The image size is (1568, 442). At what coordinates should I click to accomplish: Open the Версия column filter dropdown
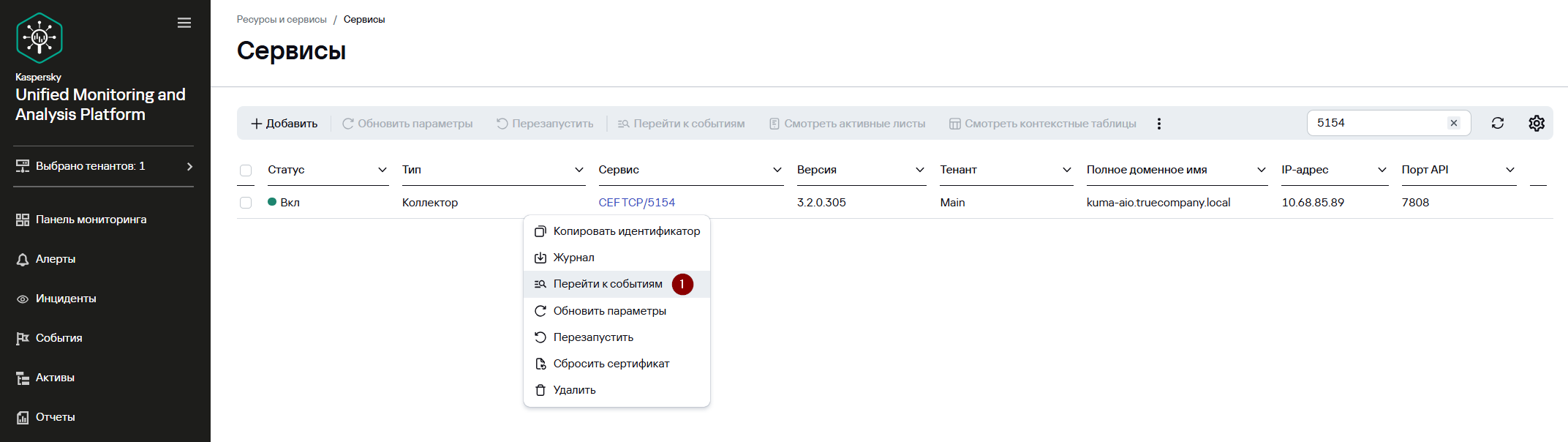[x=920, y=170]
